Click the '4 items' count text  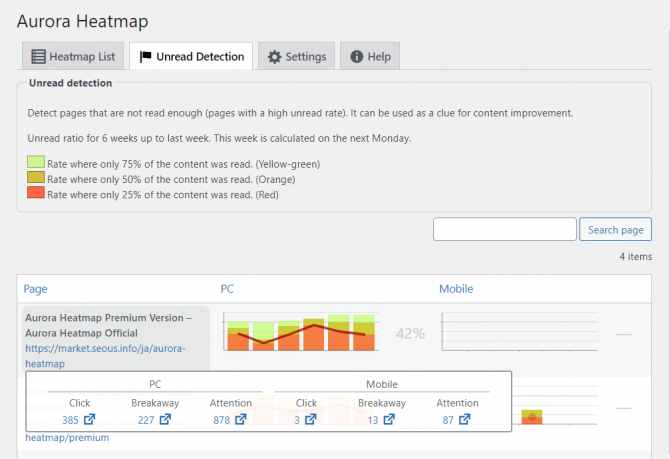tap(636, 256)
